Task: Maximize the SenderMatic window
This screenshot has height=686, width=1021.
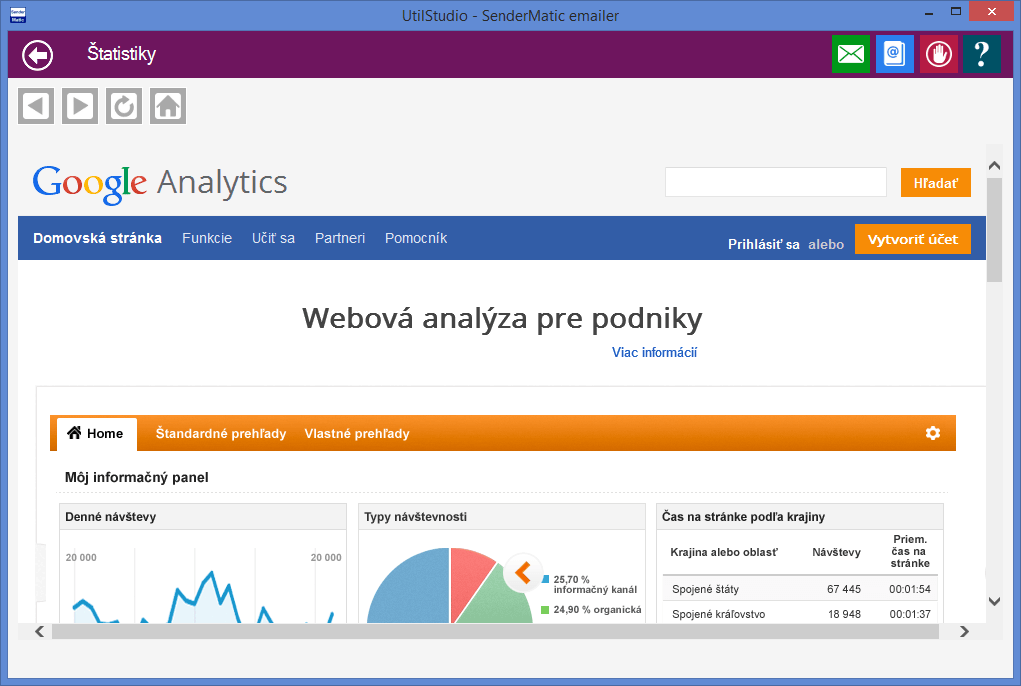Action: click(x=956, y=12)
